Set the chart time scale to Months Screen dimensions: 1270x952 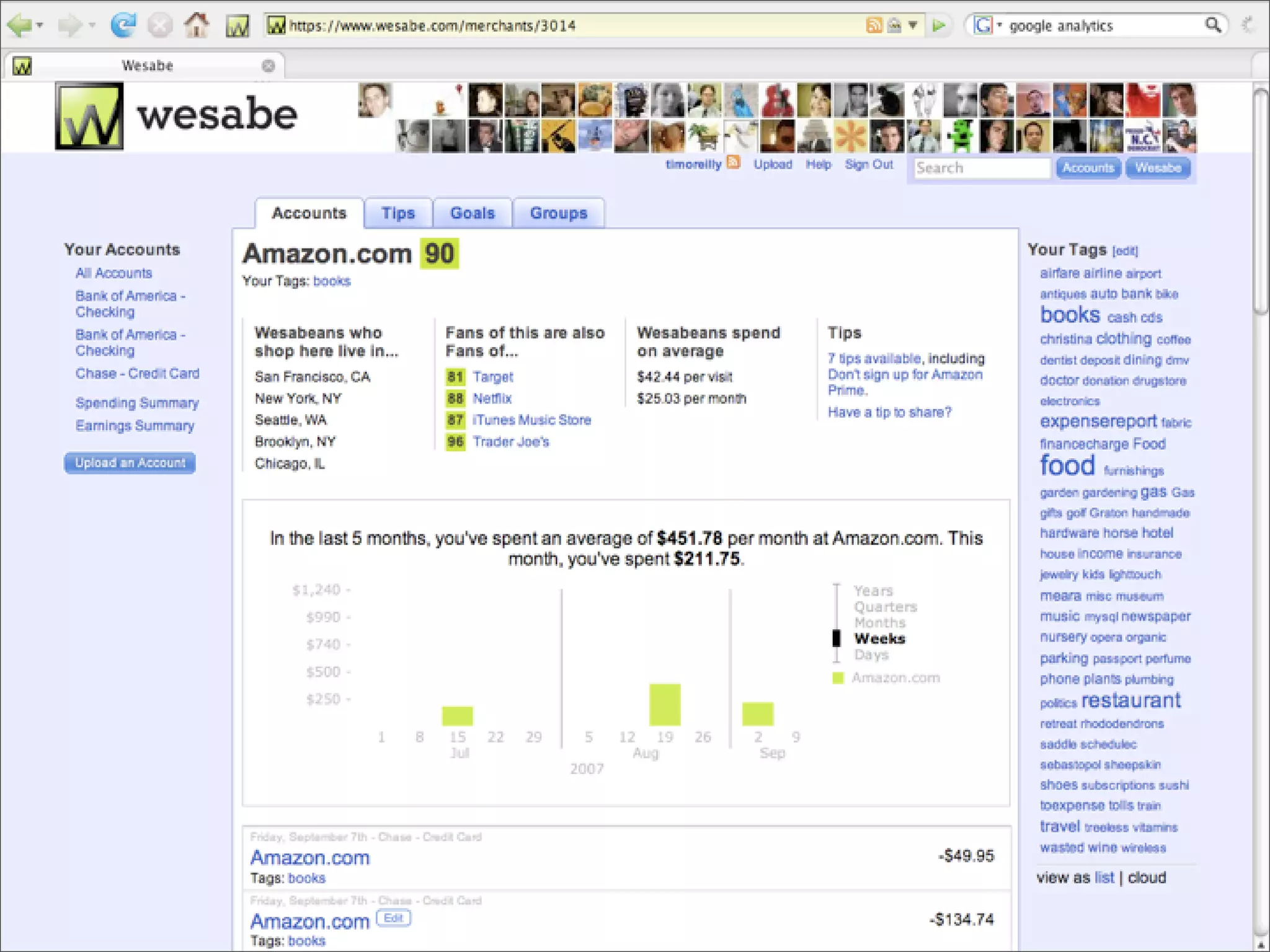click(x=879, y=623)
